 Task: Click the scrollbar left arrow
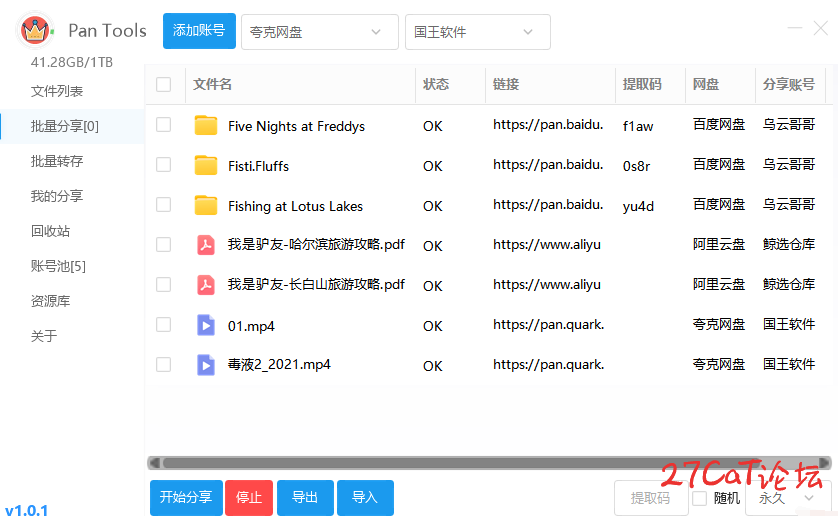154,463
